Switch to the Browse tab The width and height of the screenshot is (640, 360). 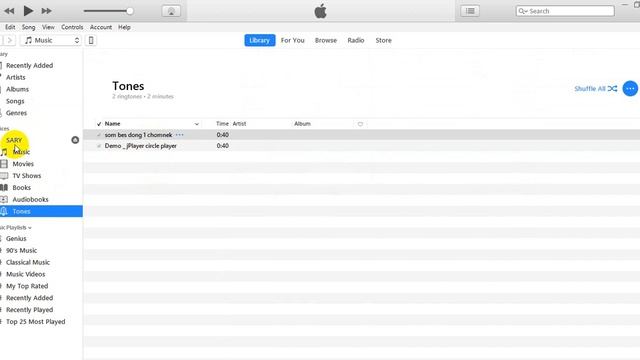tap(326, 40)
